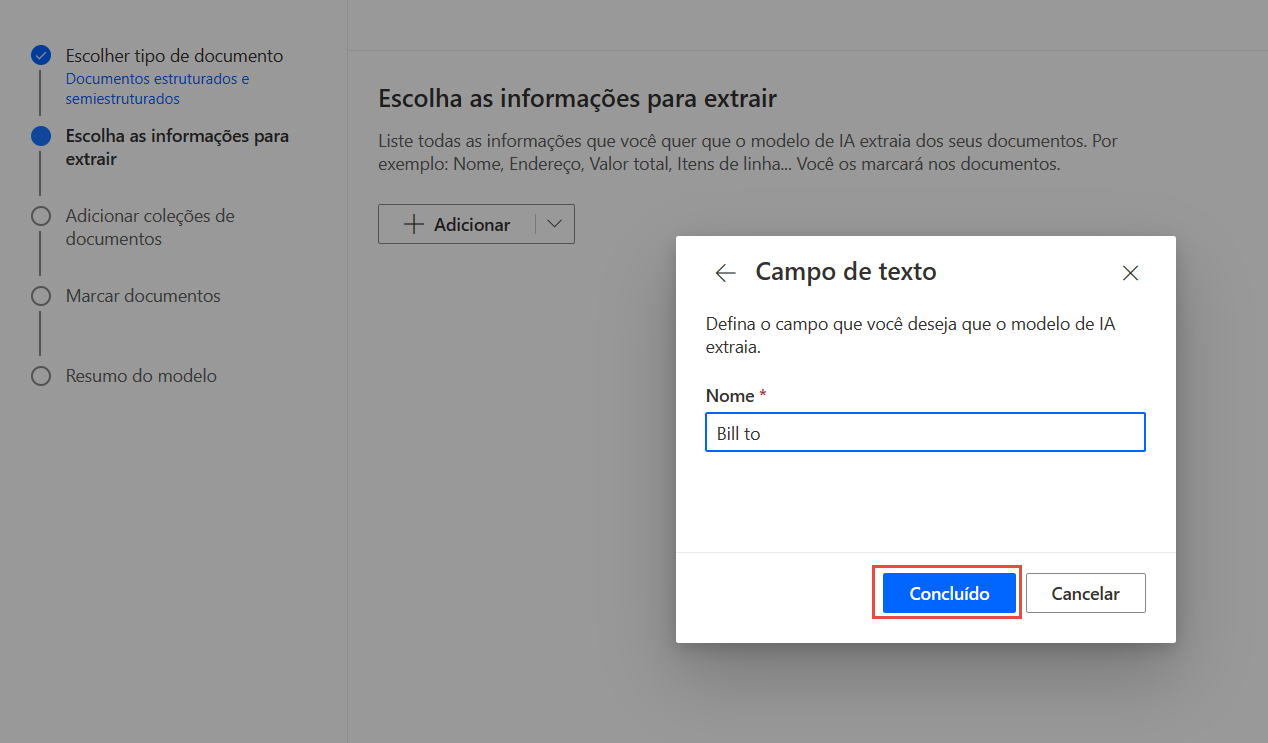The width and height of the screenshot is (1268, 743).
Task: Go to Adicionar coleções de documentos step
Action: coord(150,227)
